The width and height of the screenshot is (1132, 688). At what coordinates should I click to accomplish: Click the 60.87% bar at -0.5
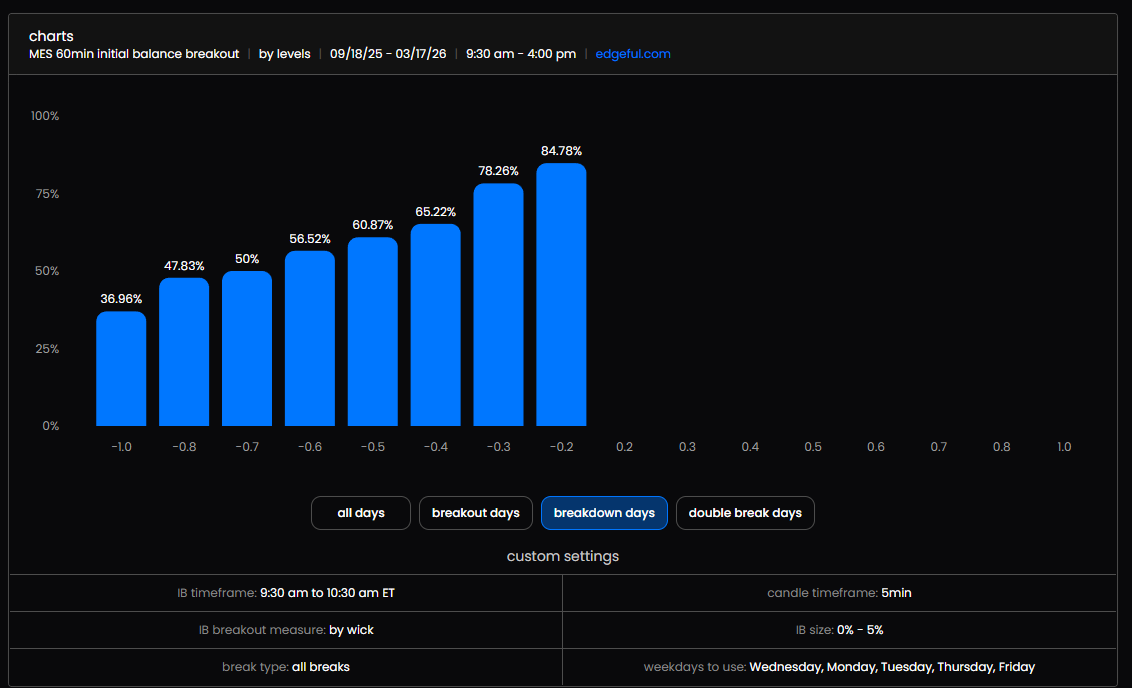click(x=373, y=331)
